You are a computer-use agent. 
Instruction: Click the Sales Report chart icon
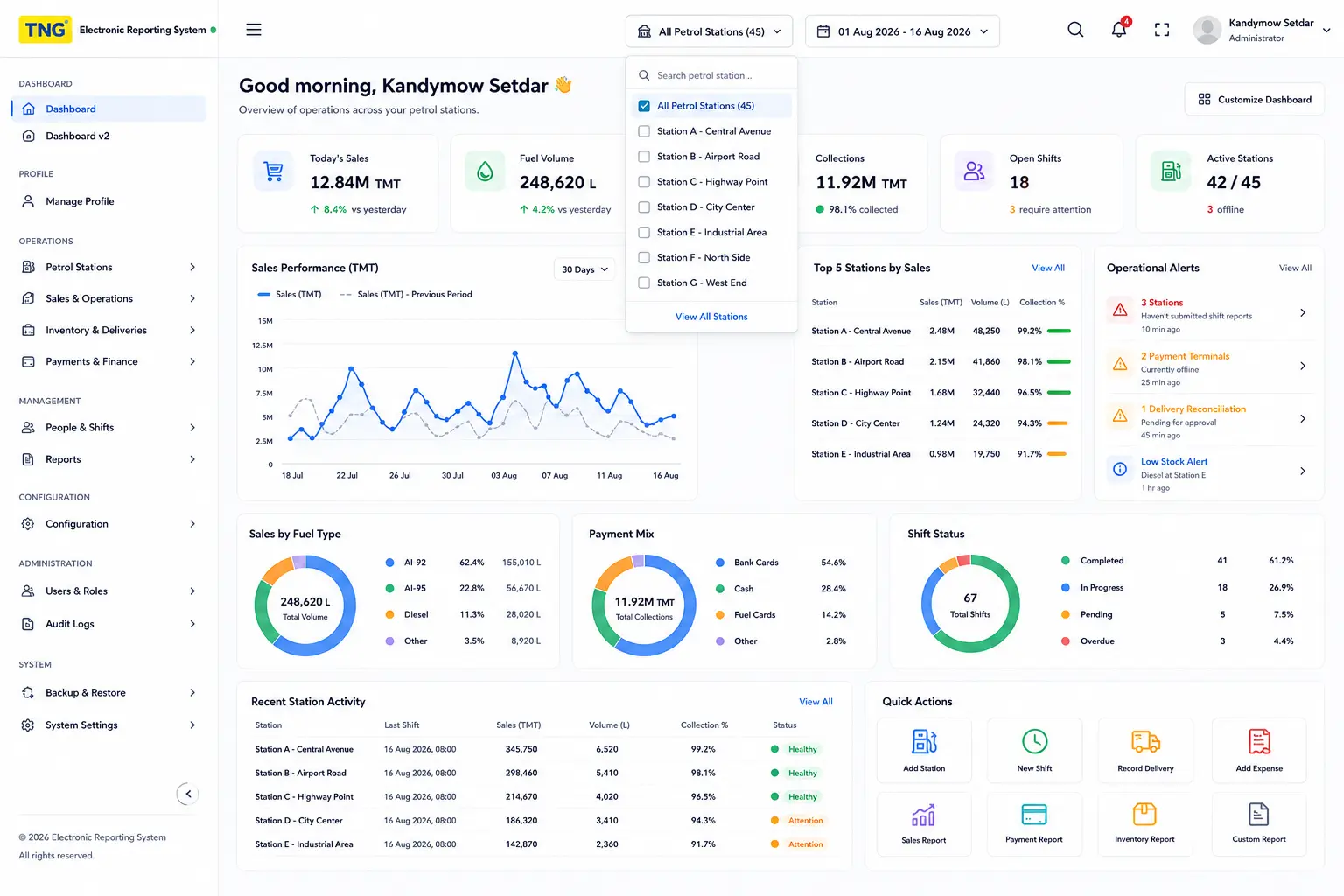click(923, 815)
